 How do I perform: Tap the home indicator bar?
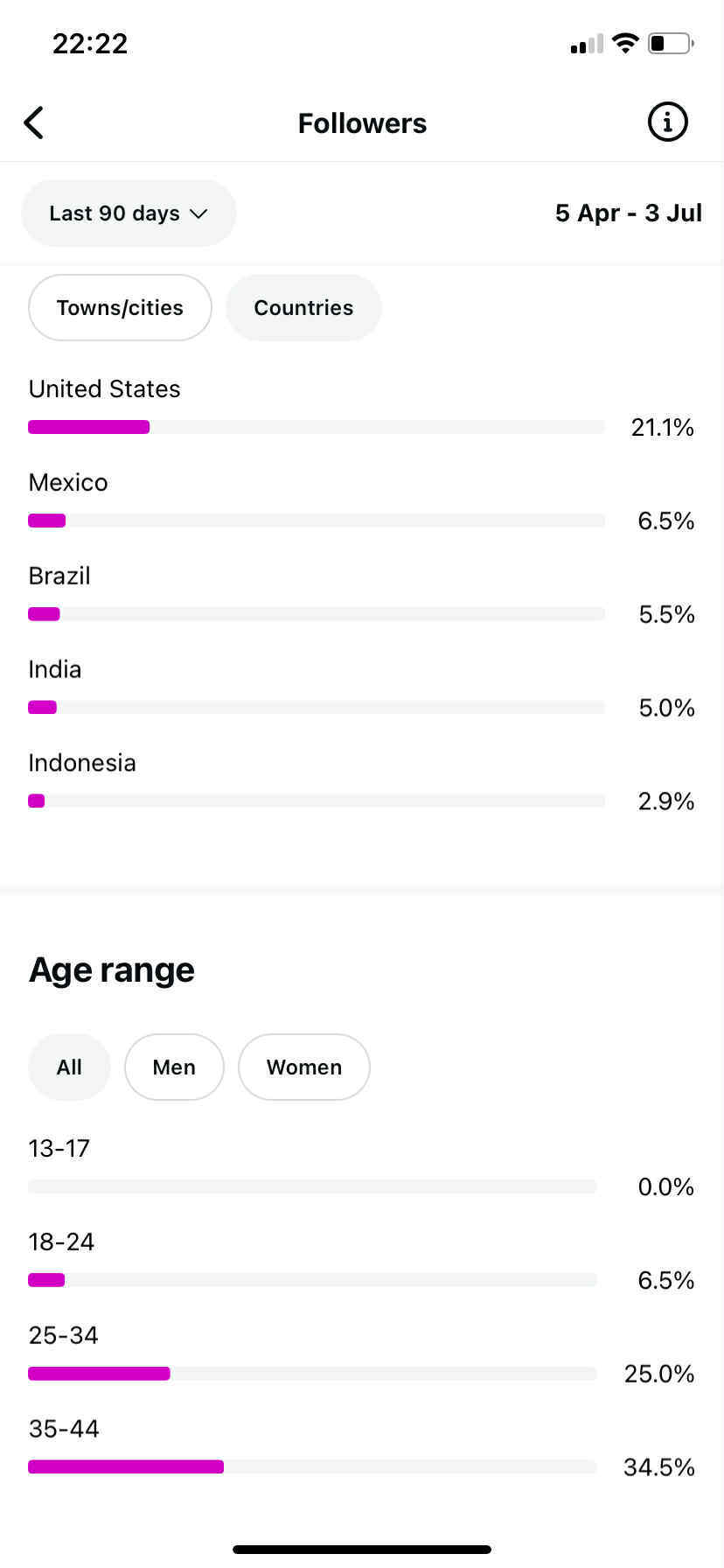coord(362,1550)
